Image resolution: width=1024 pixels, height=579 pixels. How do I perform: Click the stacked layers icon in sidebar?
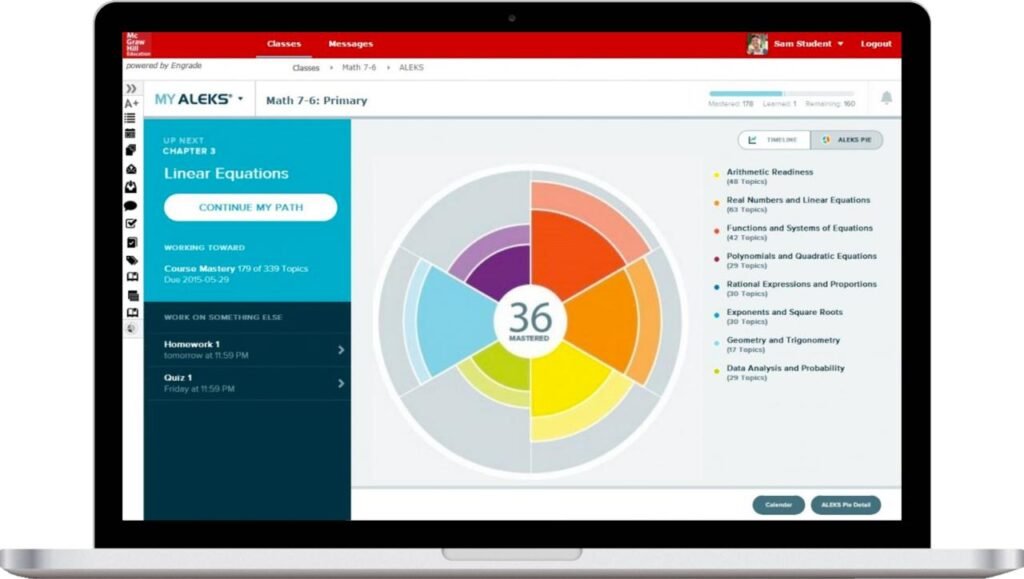(x=133, y=295)
